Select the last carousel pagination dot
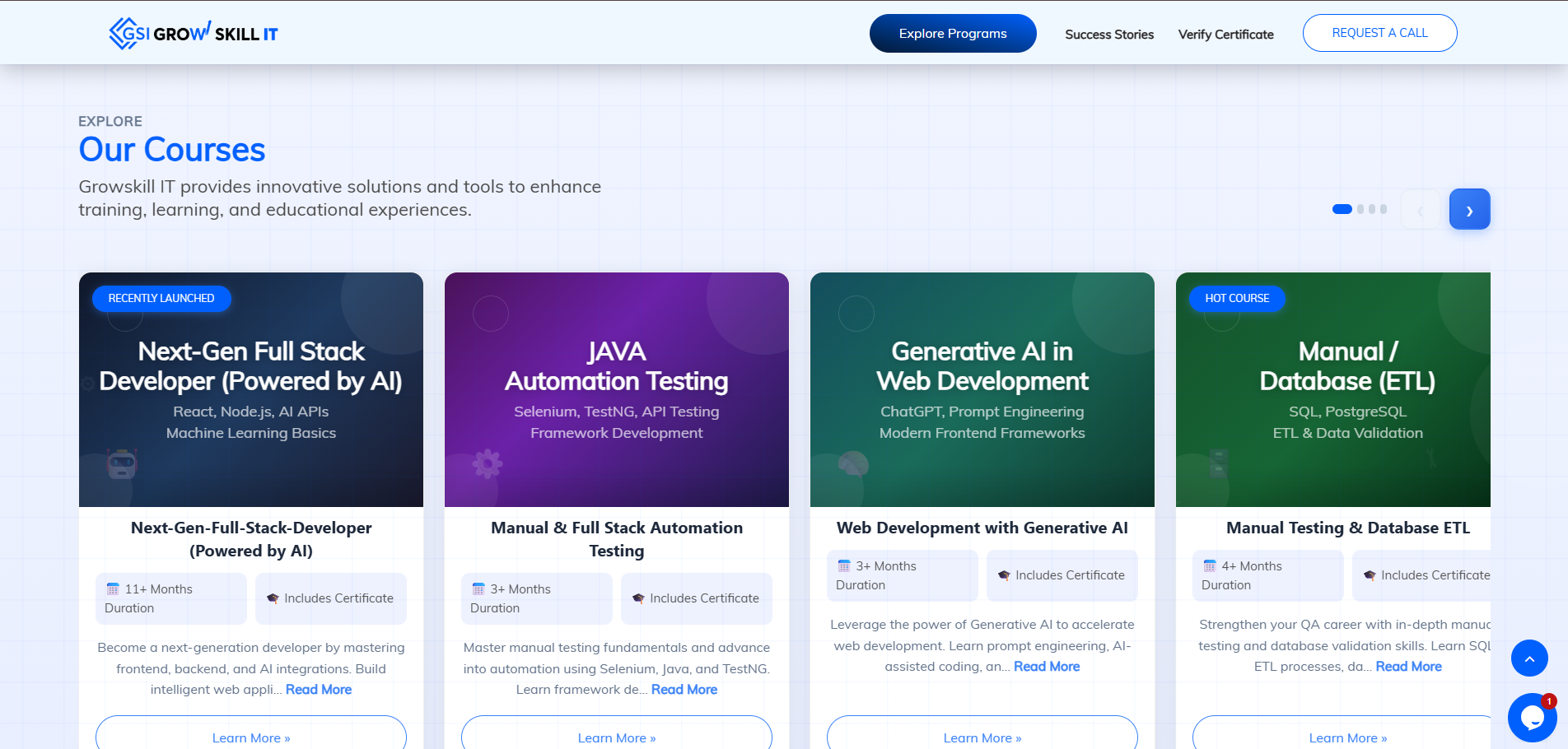 [1384, 209]
